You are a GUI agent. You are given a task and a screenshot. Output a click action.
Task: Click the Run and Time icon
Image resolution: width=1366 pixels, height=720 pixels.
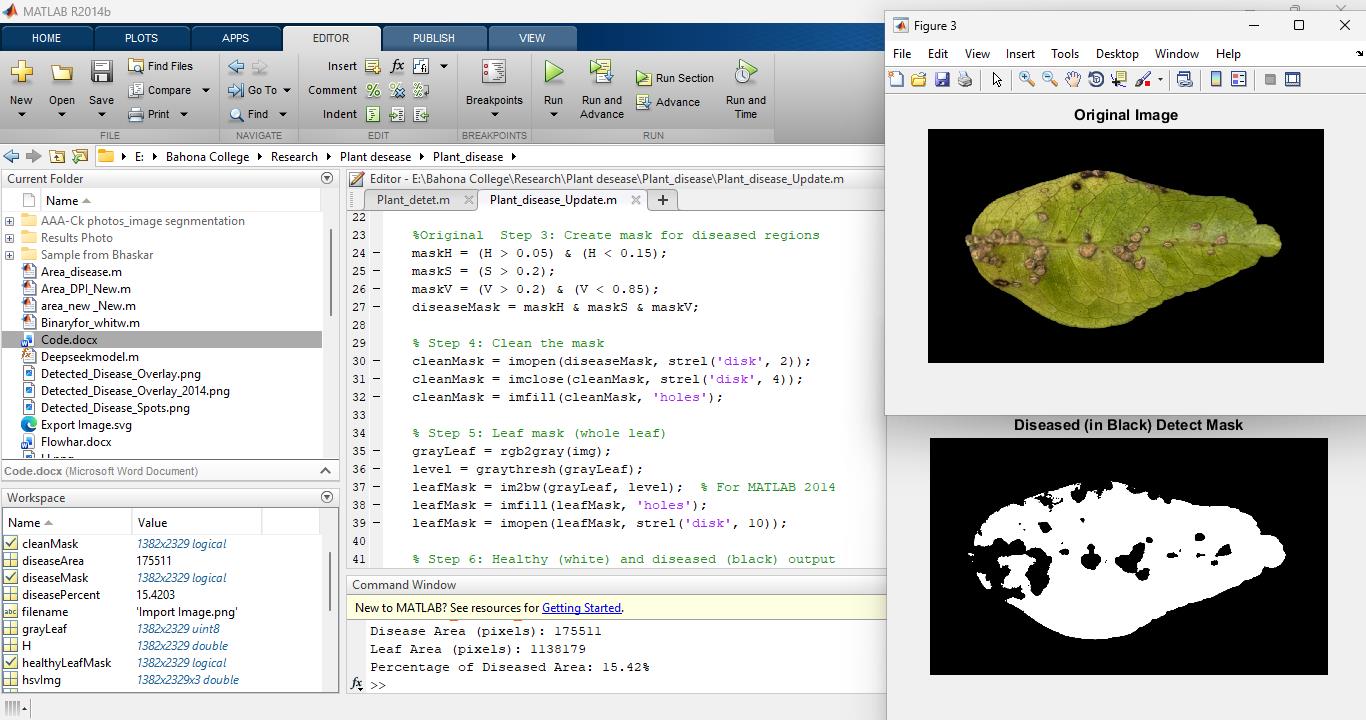pos(745,72)
